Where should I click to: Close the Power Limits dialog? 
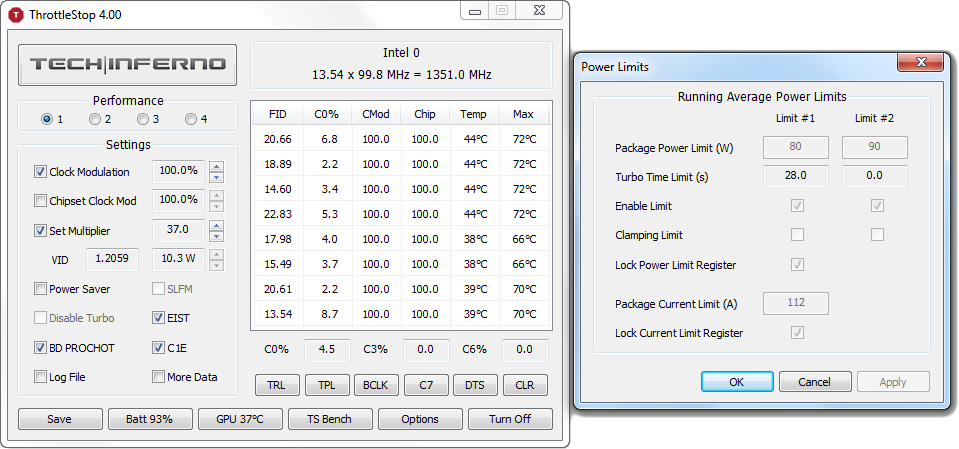921,61
